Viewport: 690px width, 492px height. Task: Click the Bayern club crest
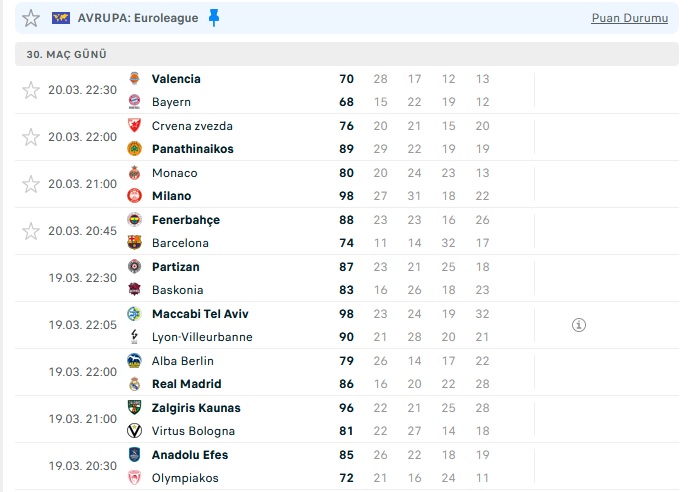(134, 102)
